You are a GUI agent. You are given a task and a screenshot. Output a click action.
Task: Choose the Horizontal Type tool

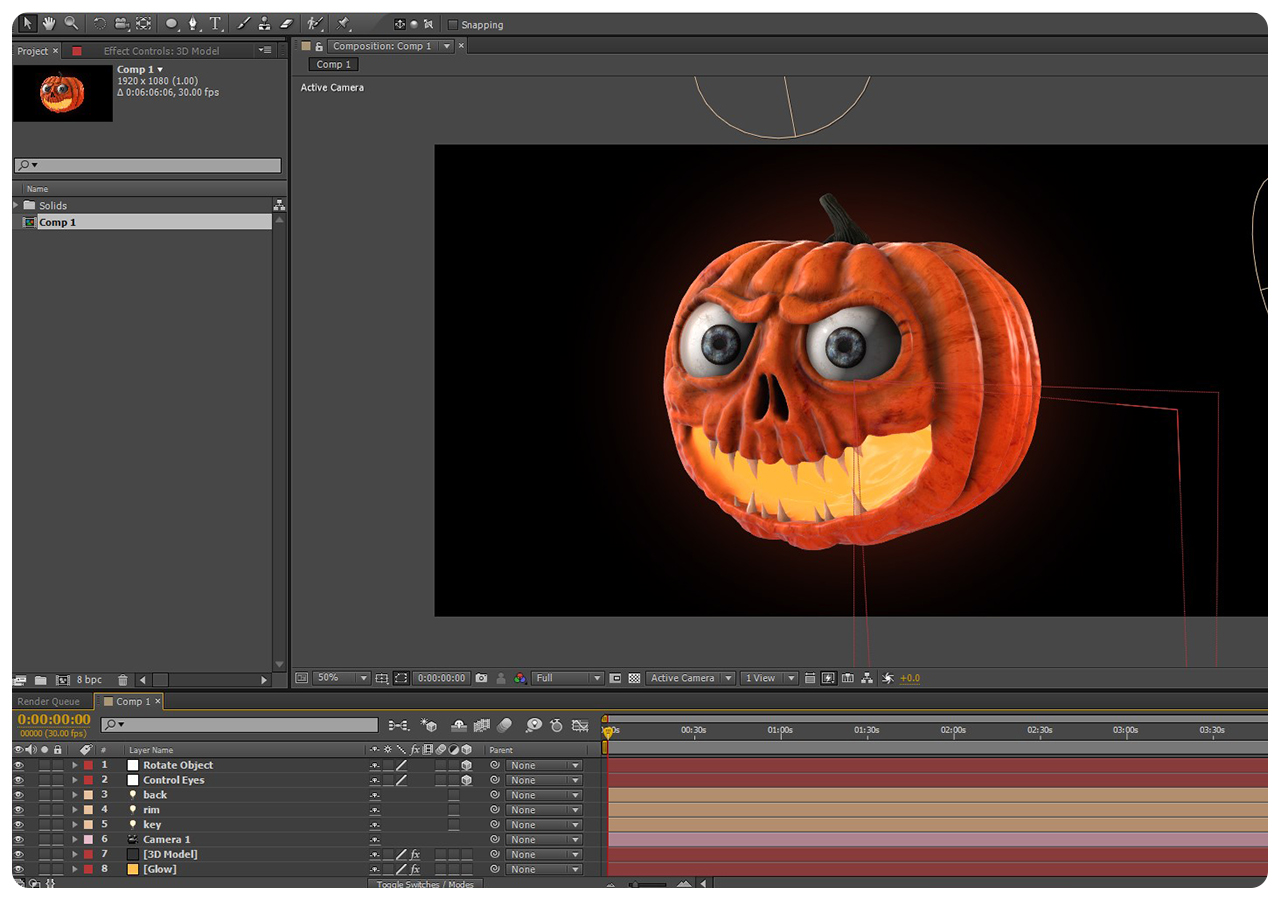coord(215,23)
